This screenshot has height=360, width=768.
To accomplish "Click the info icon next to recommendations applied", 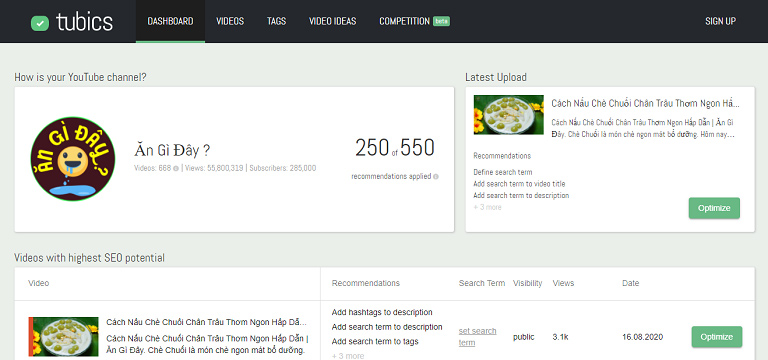I will tap(436, 176).
